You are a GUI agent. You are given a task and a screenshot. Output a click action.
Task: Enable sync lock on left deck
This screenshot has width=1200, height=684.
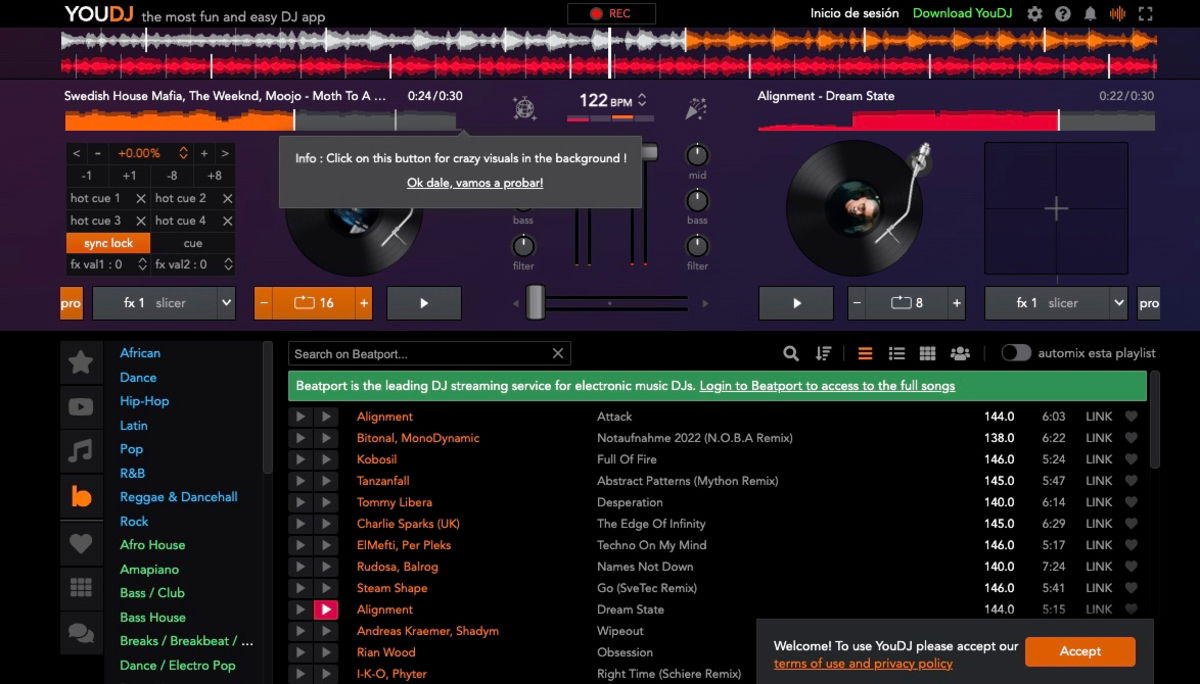(107, 242)
